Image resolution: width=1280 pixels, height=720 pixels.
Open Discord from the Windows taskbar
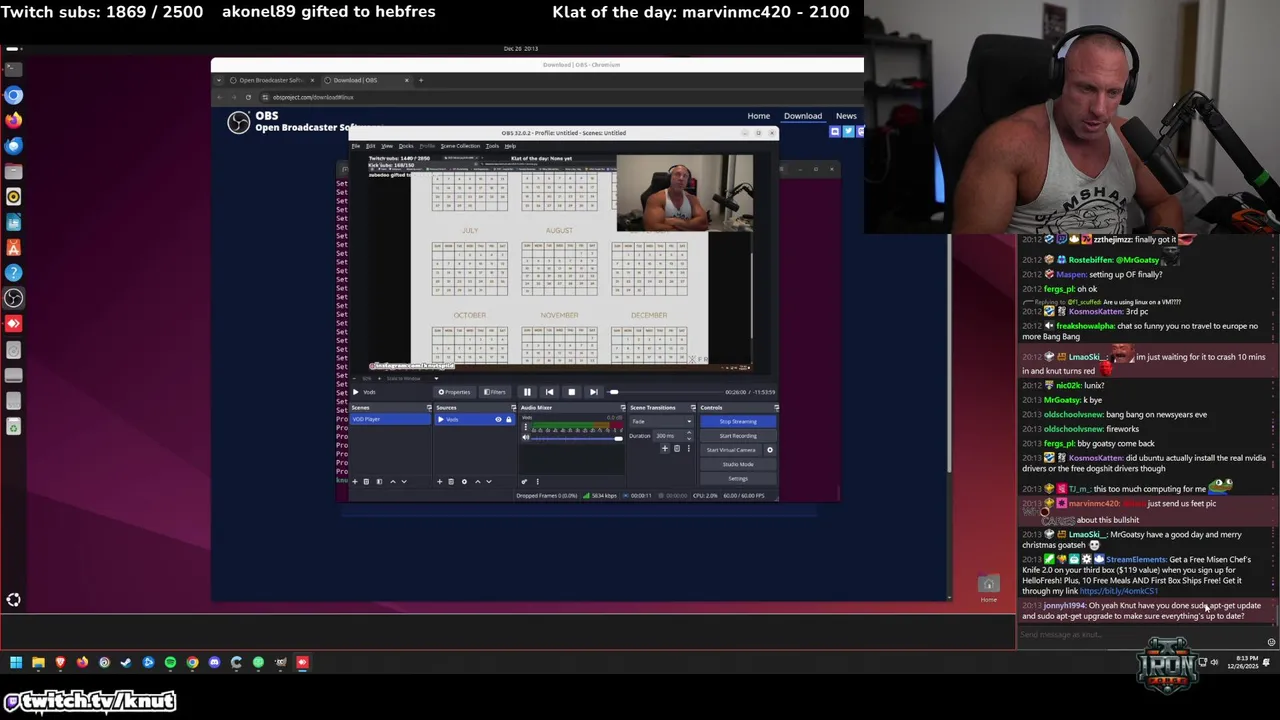click(x=214, y=662)
